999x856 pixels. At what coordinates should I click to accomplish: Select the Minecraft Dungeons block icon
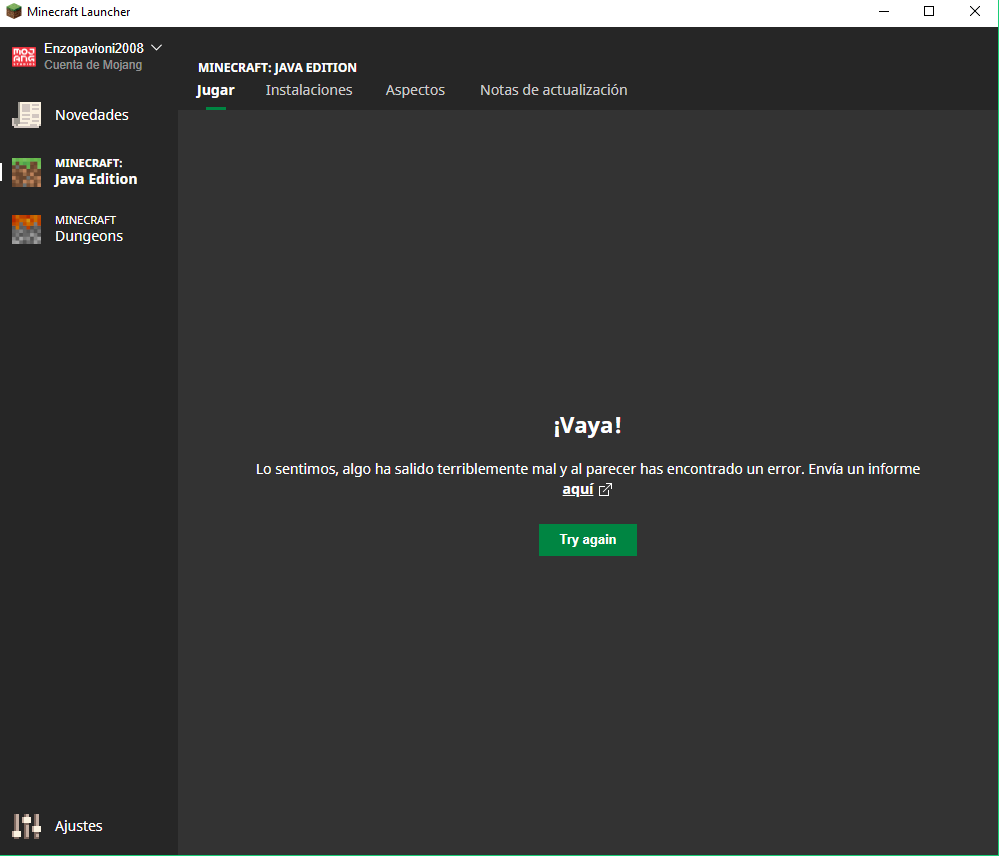(x=26, y=229)
